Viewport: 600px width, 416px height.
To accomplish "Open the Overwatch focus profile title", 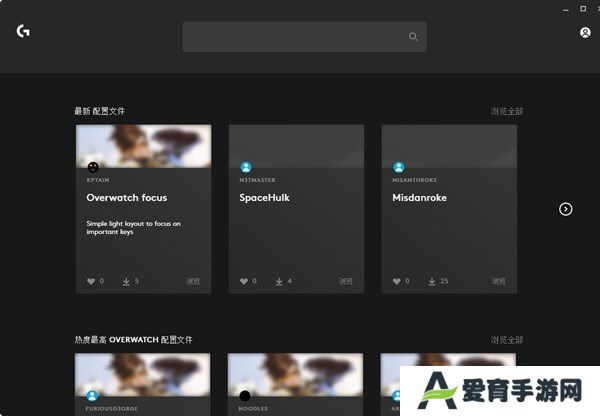I will tap(127, 198).
